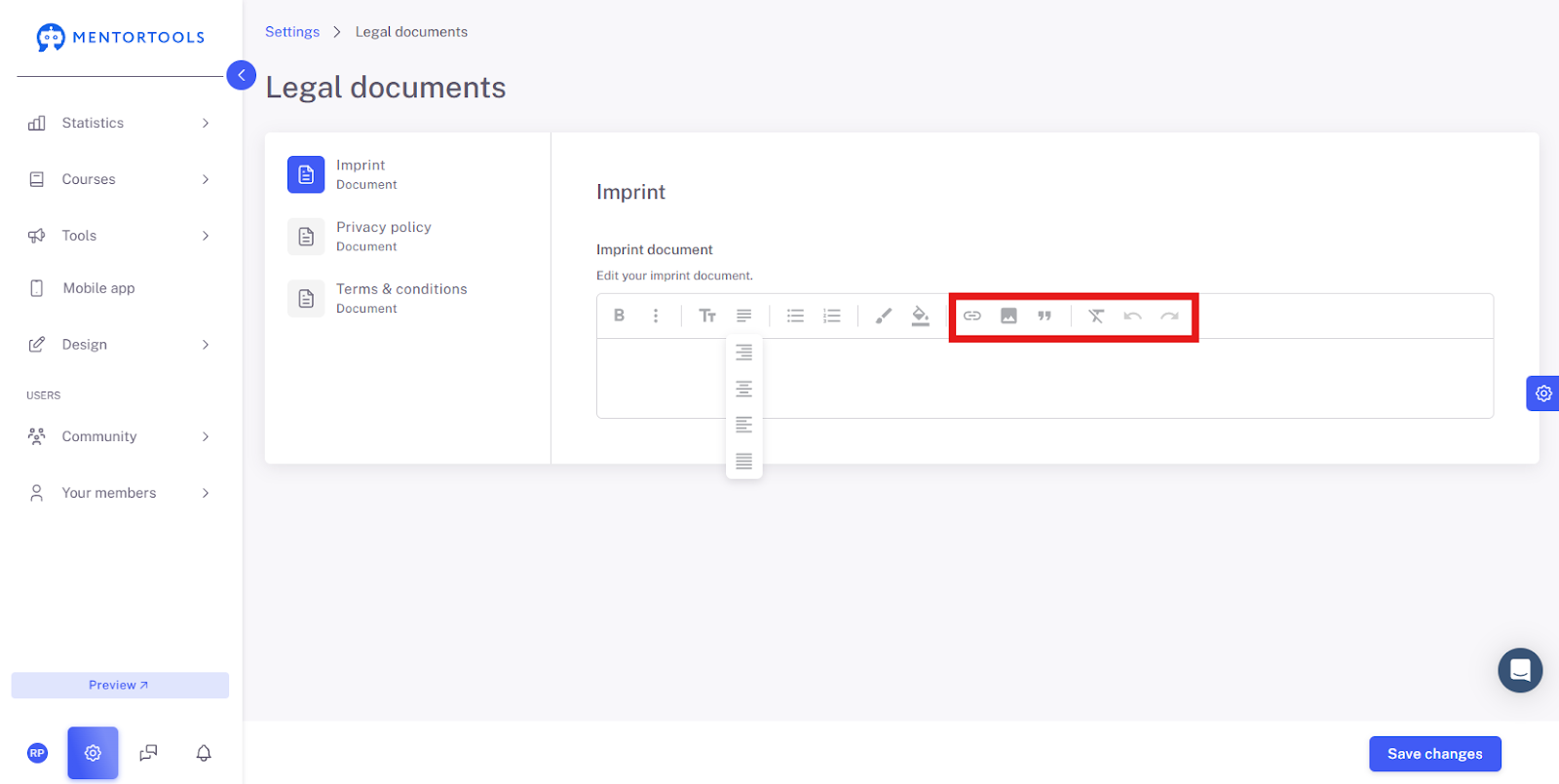The height and width of the screenshot is (784, 1559).
Task: Click the Statistics bar chart icon
Action: pos(37,123)
